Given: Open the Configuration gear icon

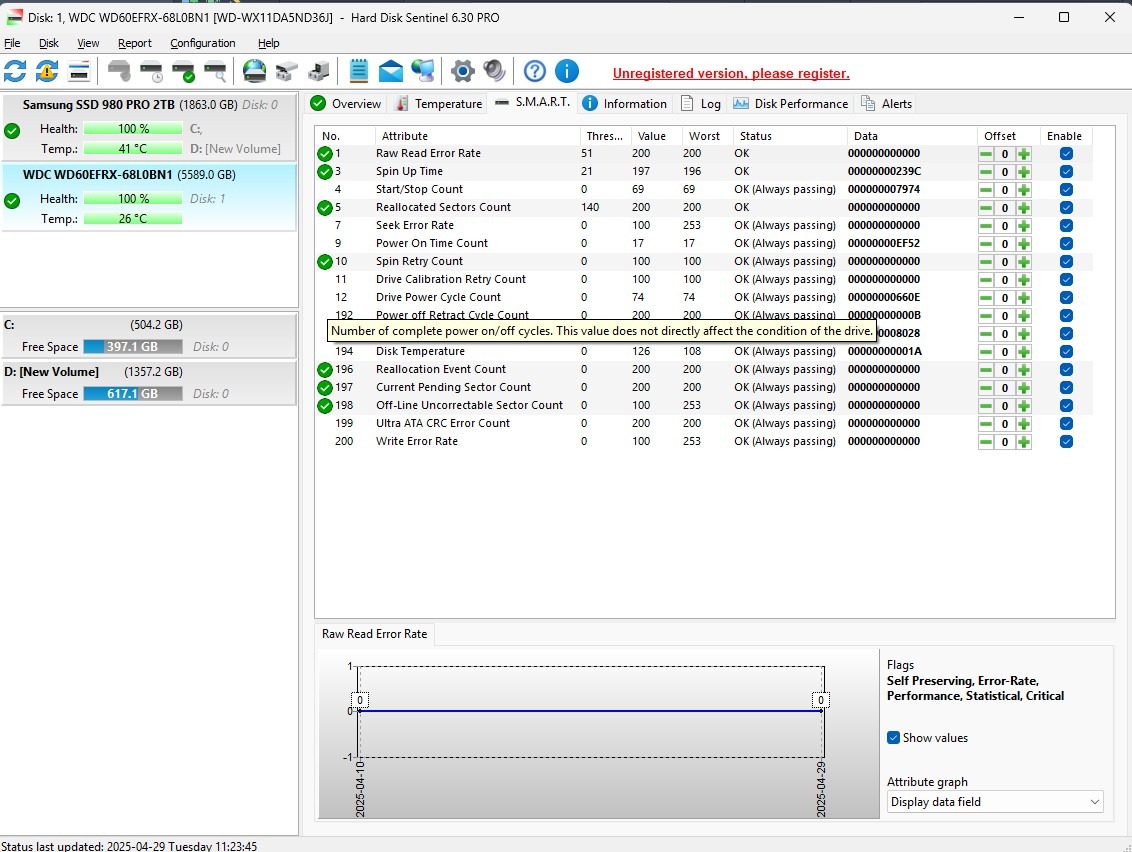Looking at the screenshot, I should [462, 71].
